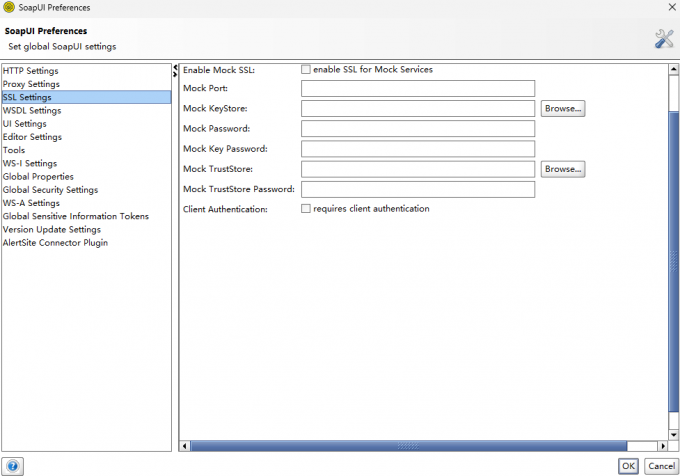Click the horizontal scrollbar left arrow
680x476 pixels.
coord(185,446)
